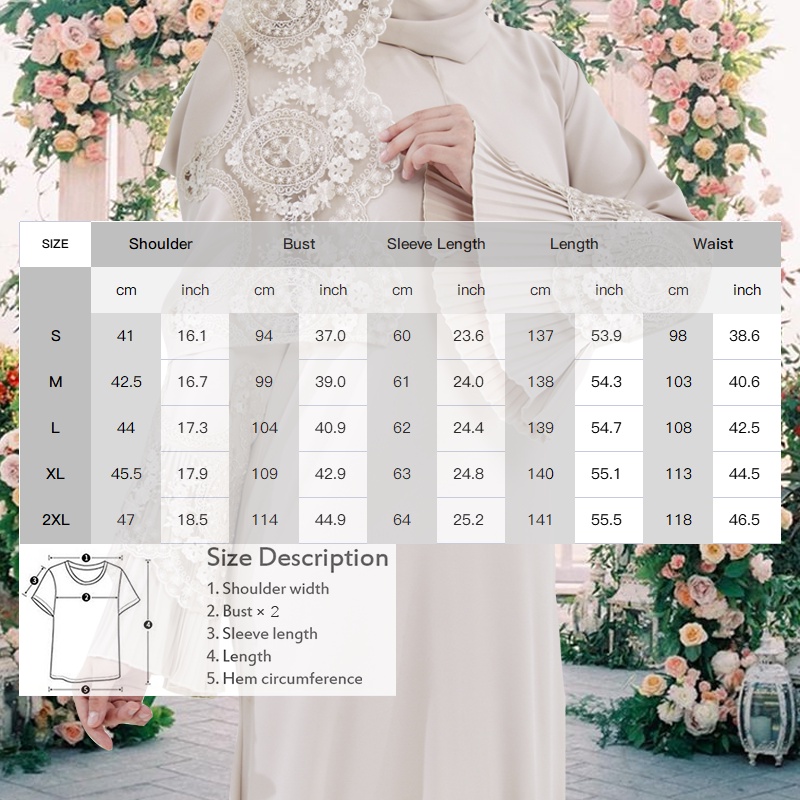Image resolution: width=800 pixels, height=800 pixels.
Task: Click the Length column header
Action: tap(574, 244)
